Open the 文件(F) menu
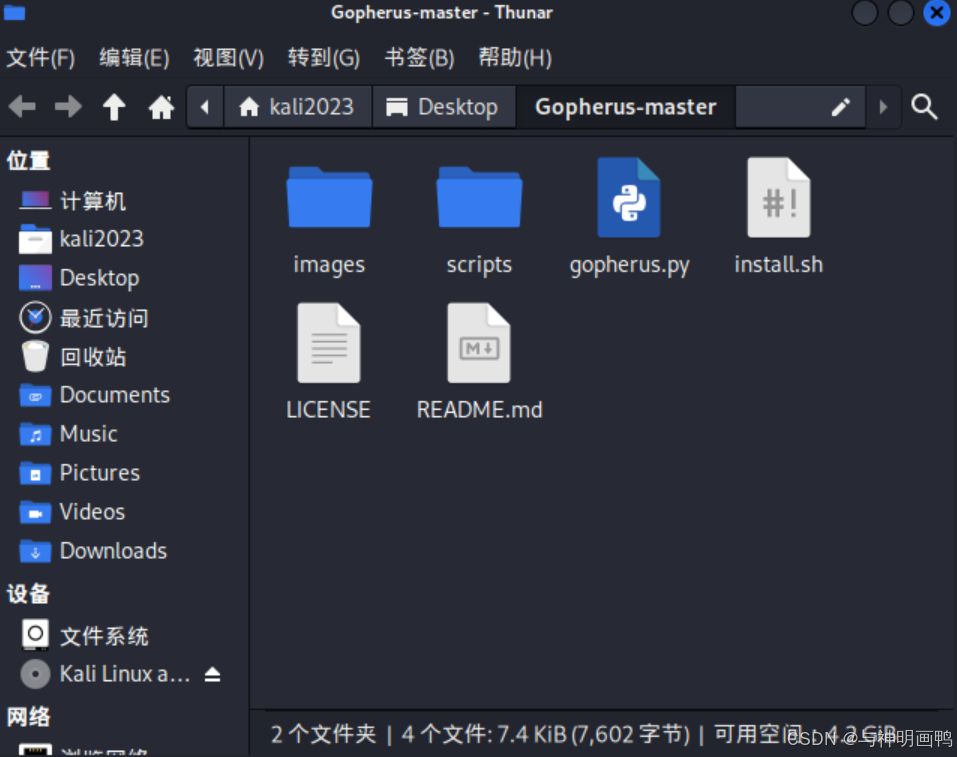The image size is (957, 757). (41, 58)
